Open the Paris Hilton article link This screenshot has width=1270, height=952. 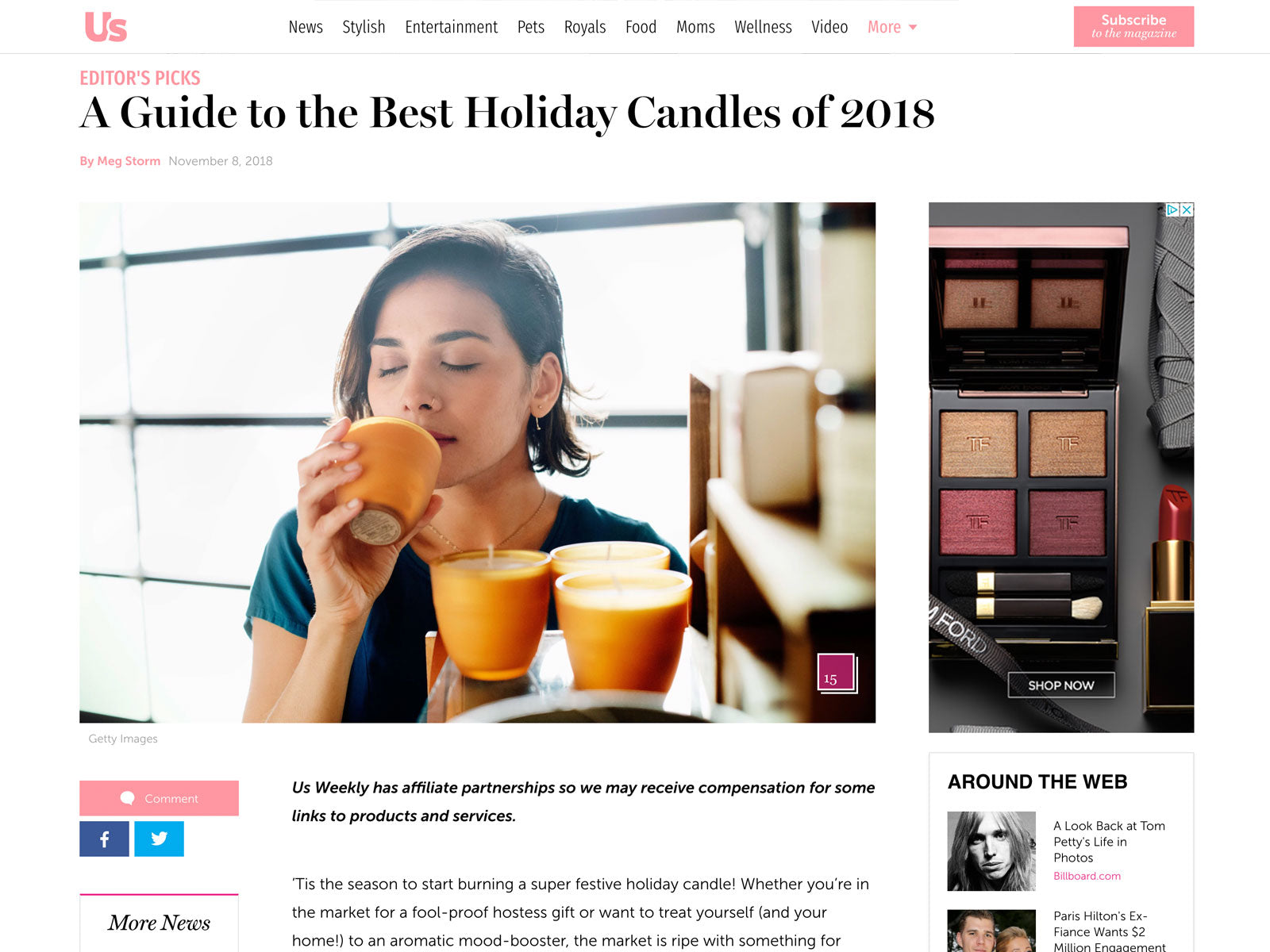point(1109,931)
